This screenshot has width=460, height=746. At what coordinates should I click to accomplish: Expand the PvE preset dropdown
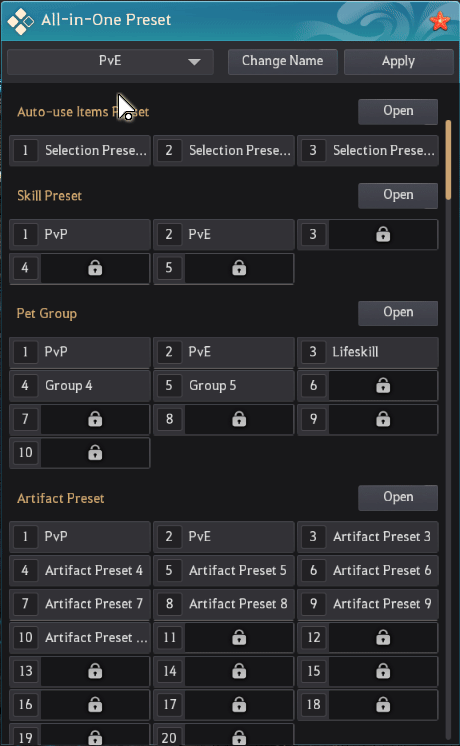110,62
